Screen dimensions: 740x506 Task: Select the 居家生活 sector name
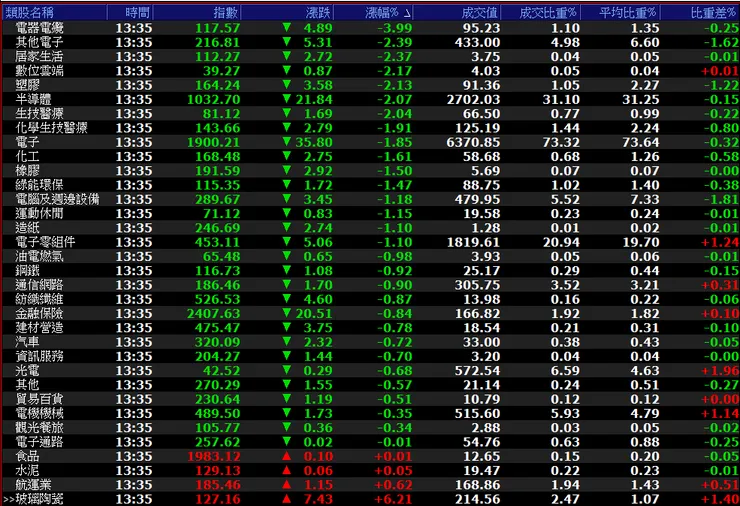[x=39, y=57]
